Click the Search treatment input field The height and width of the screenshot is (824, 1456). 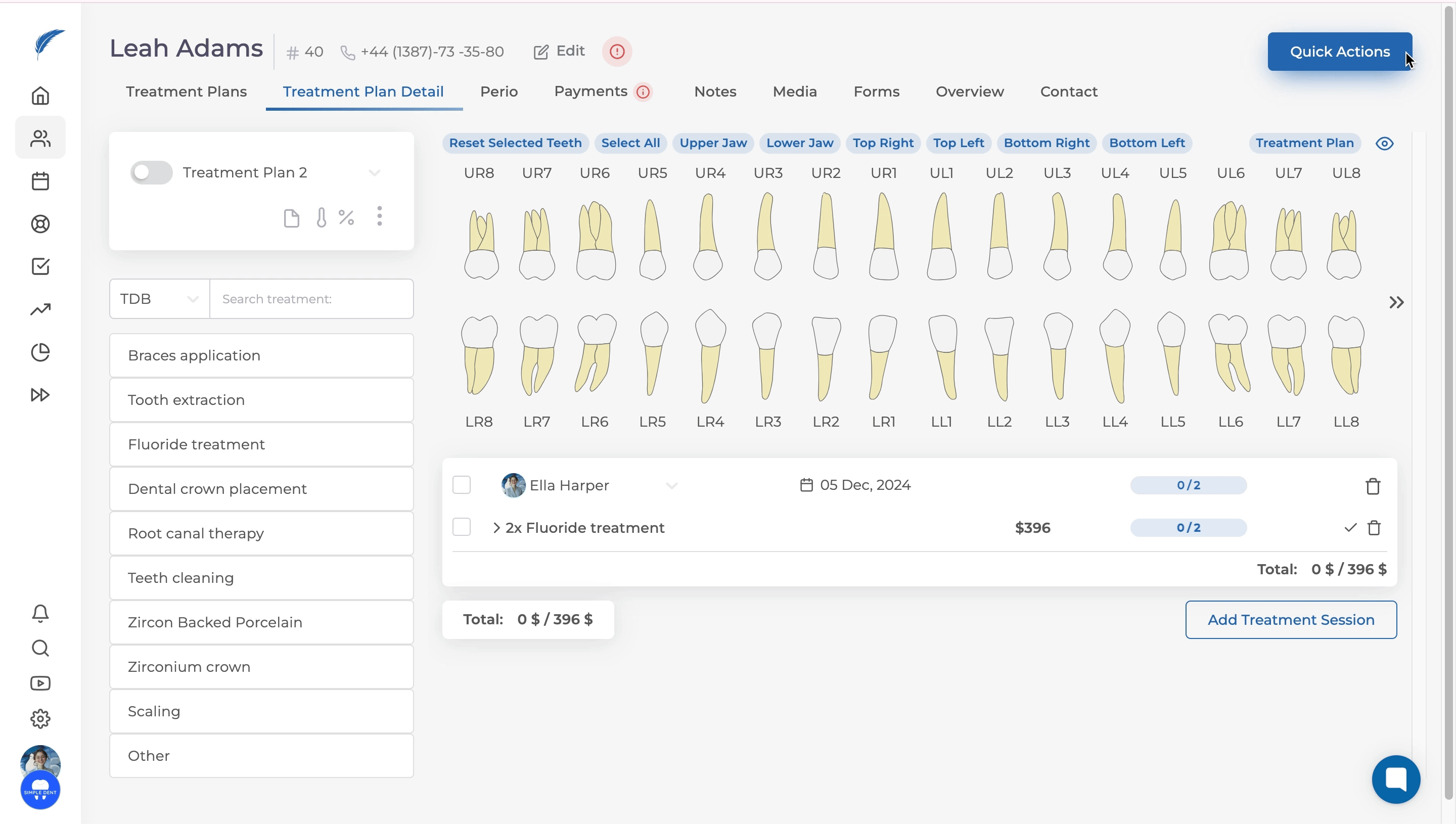311,299
